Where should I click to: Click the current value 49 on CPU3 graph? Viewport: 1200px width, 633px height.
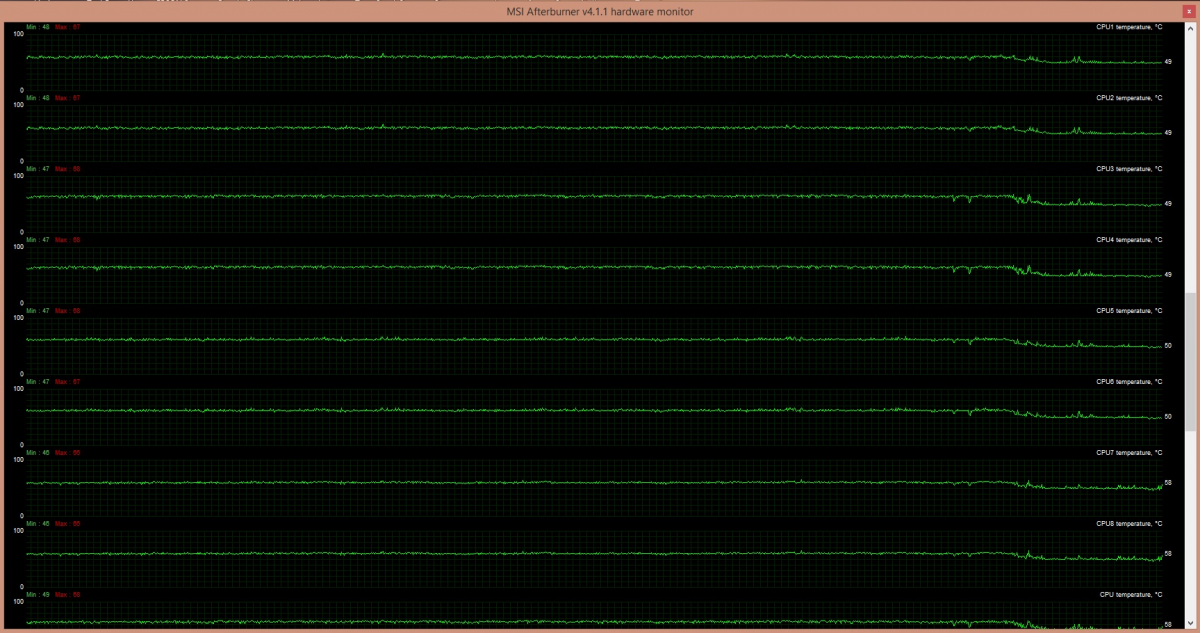click(1168, 204)
